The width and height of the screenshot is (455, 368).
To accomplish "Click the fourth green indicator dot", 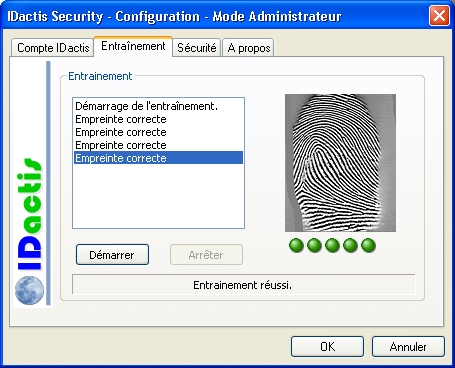I will pyautogui.click(x=350, y=246).
